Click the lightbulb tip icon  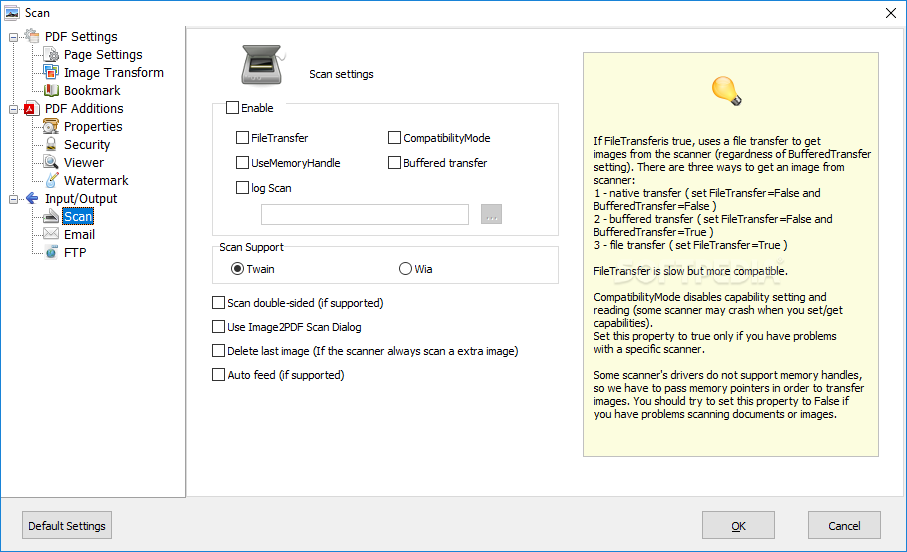coord(727,91)
